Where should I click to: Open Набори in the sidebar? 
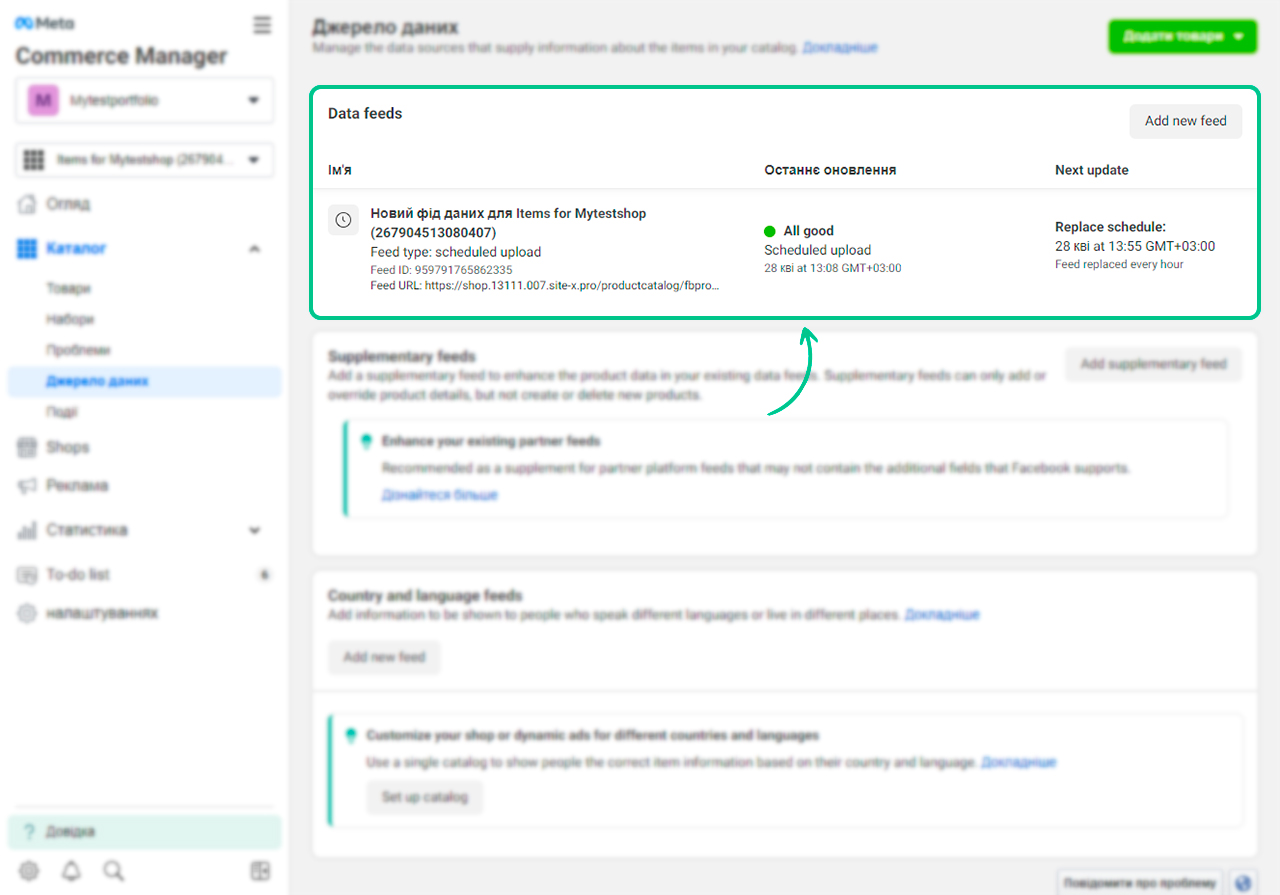pyautogui.click(x=70, y=319)
